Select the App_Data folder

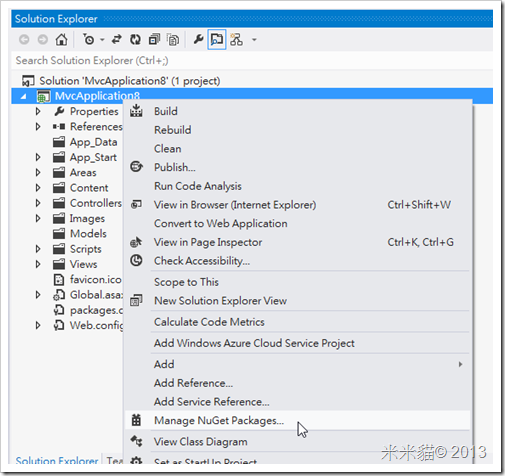pyautogui.click(x=93, y=142)
